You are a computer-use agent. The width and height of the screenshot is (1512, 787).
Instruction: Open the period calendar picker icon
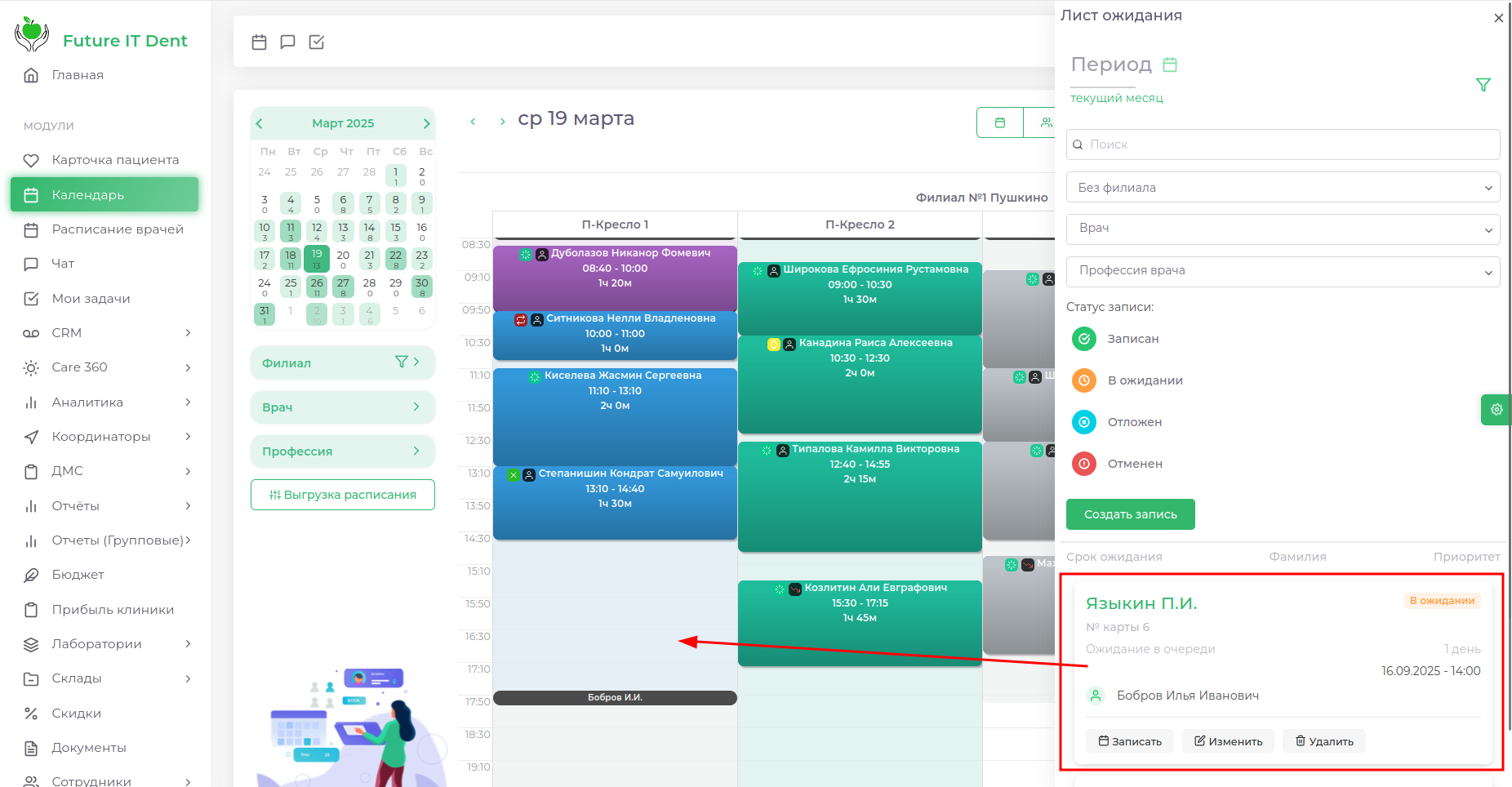pyautogui.click(x=1169, y=64)
